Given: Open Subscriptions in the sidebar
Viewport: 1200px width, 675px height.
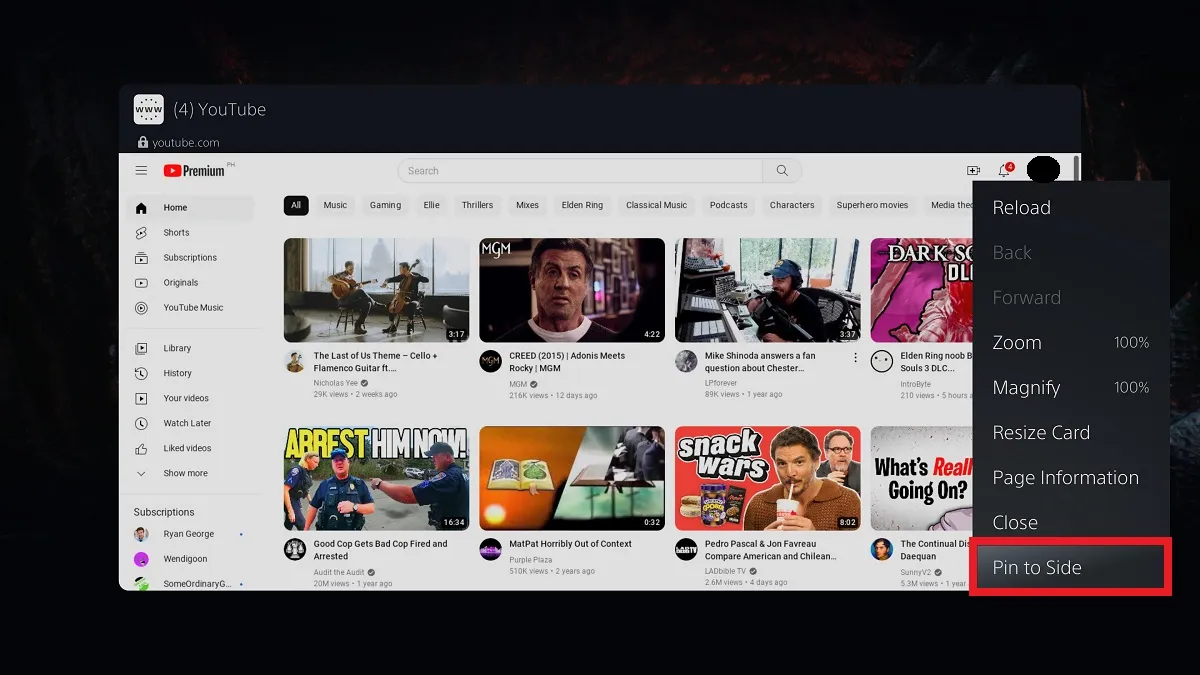Looking at the screenshot, I should [x=189, y=258].
